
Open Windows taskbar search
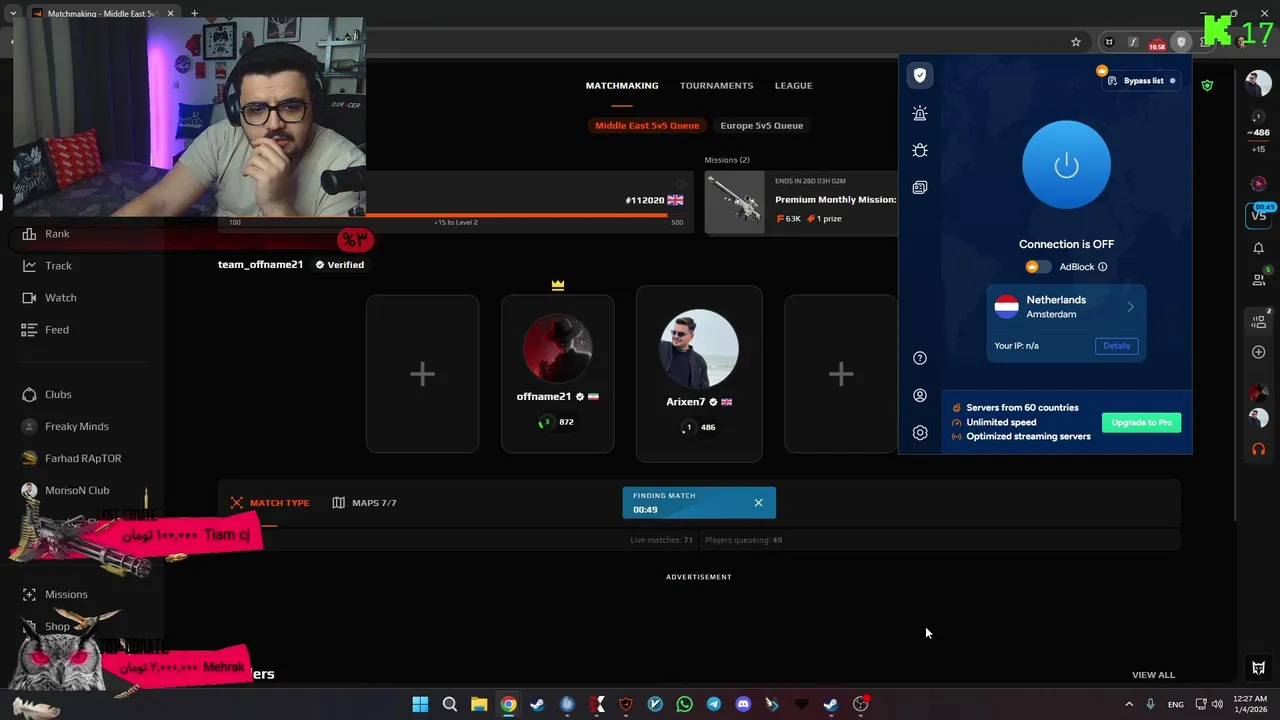pos(450,704)
